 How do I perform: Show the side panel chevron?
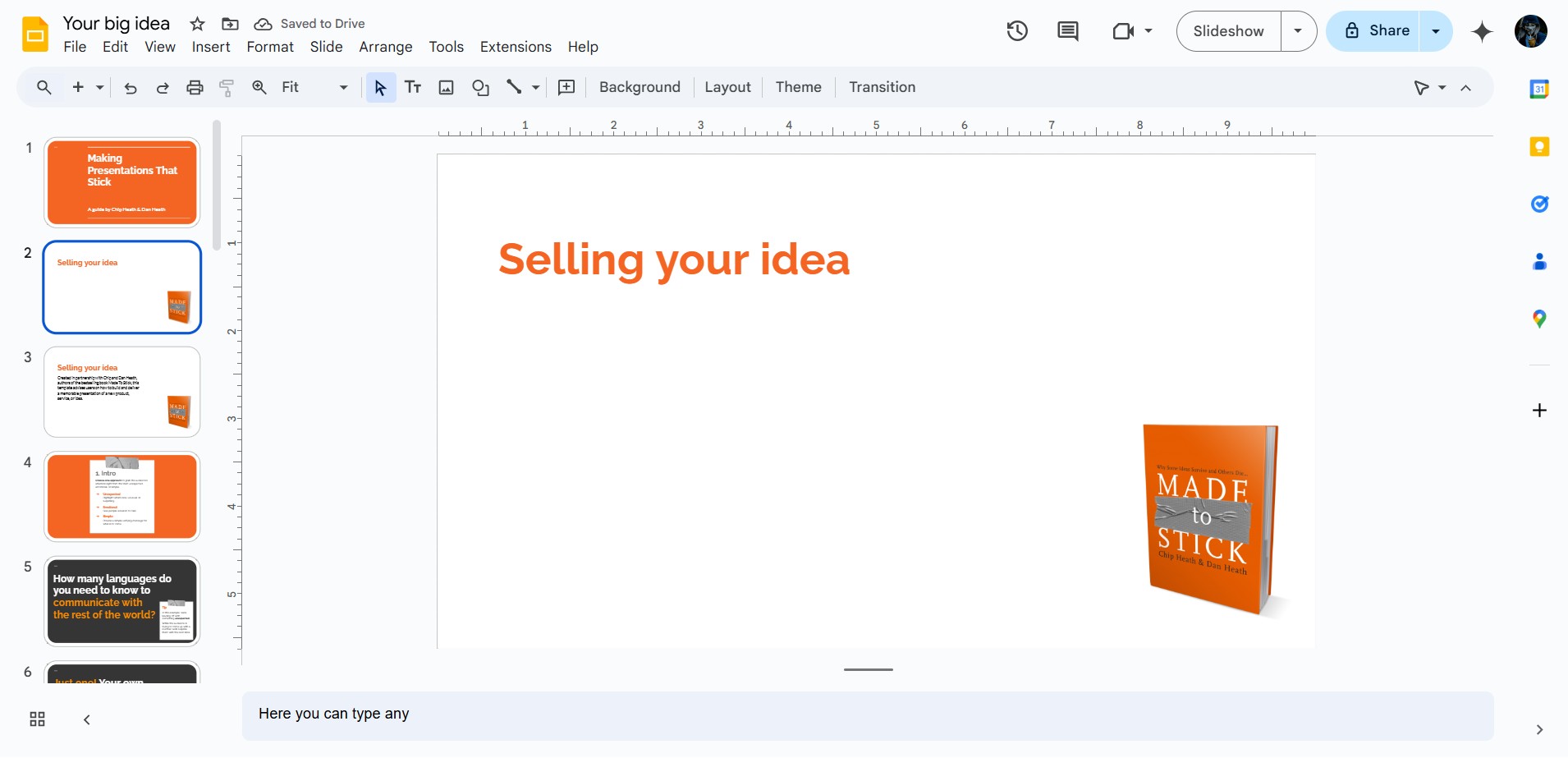[x=1539, y=729]
